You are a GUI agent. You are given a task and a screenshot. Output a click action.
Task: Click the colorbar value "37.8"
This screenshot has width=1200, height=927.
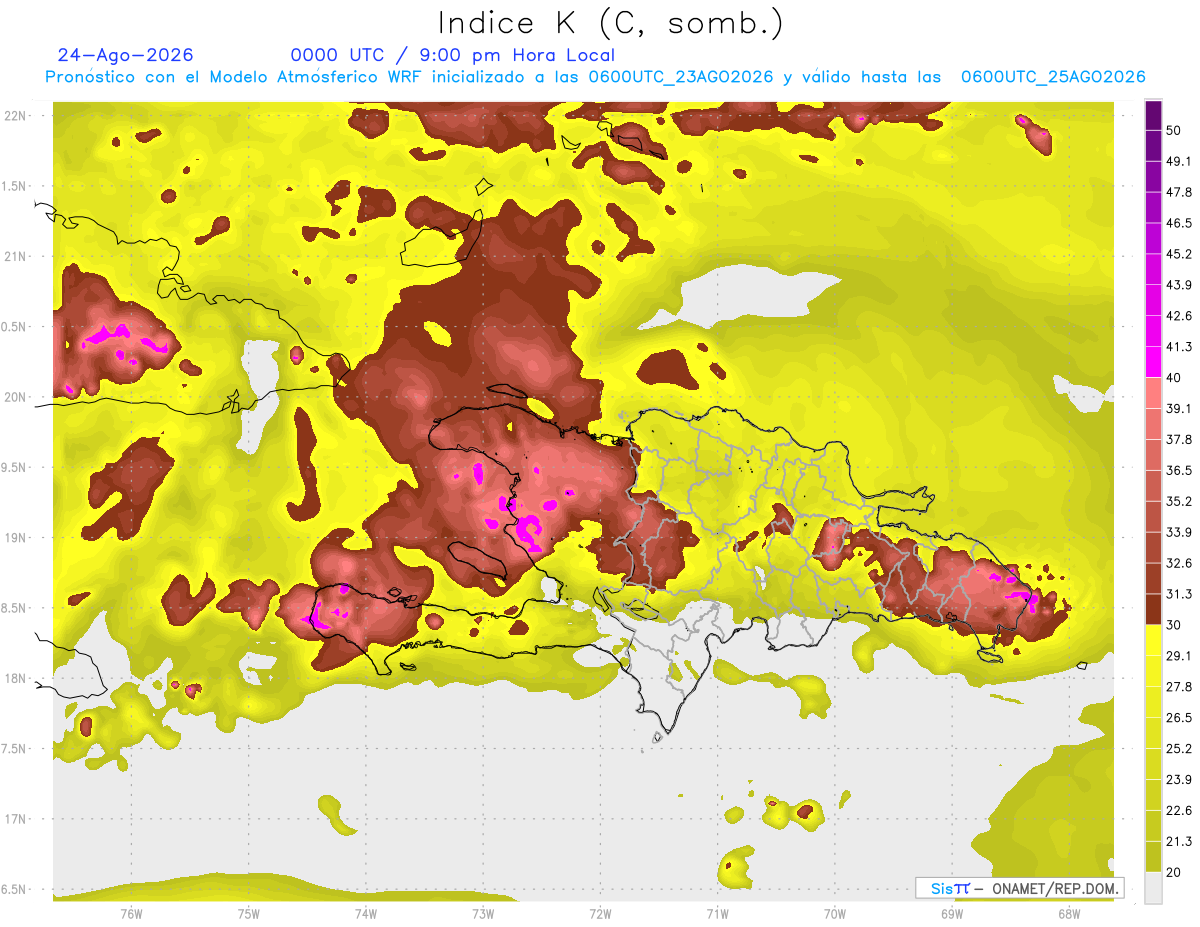tap(1178, 439)
